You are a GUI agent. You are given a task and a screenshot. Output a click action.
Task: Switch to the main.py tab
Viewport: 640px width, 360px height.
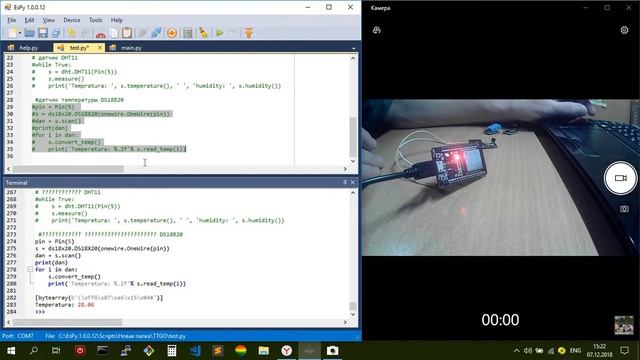point(131,48)
